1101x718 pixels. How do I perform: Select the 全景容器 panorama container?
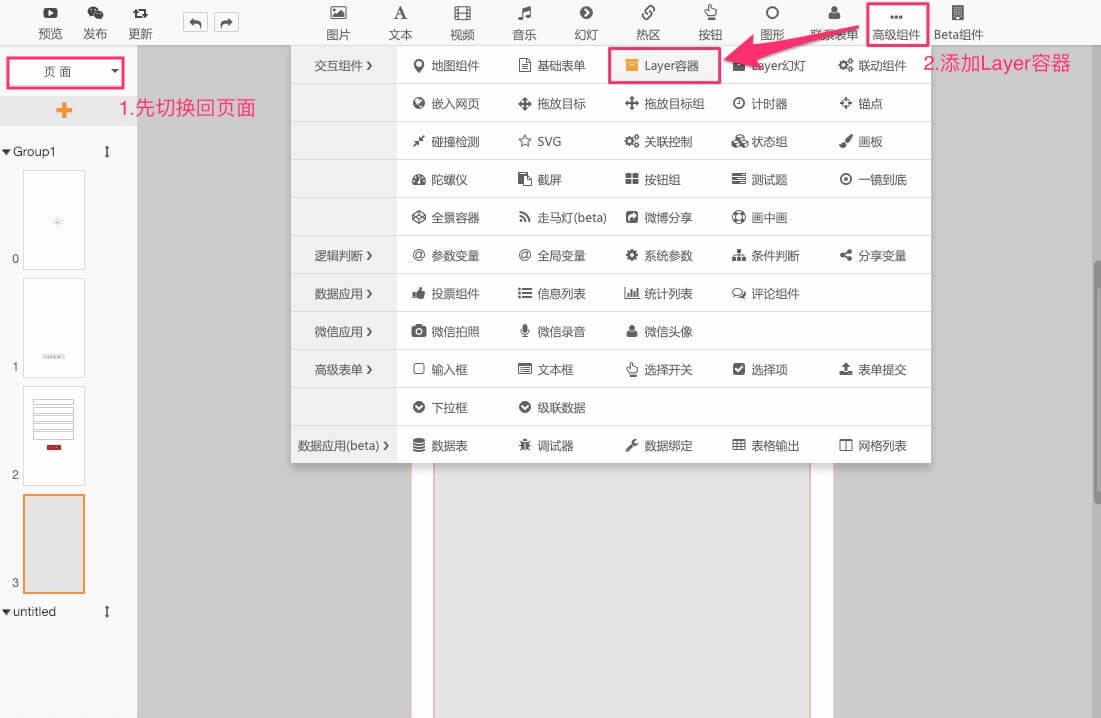446,218
